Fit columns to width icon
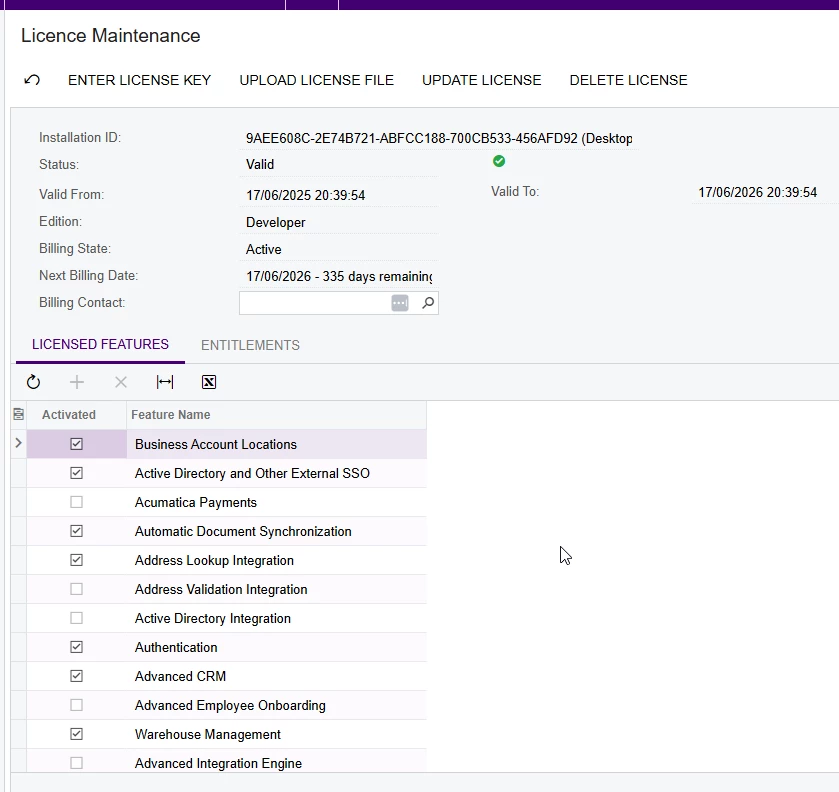 click(165, 382)
